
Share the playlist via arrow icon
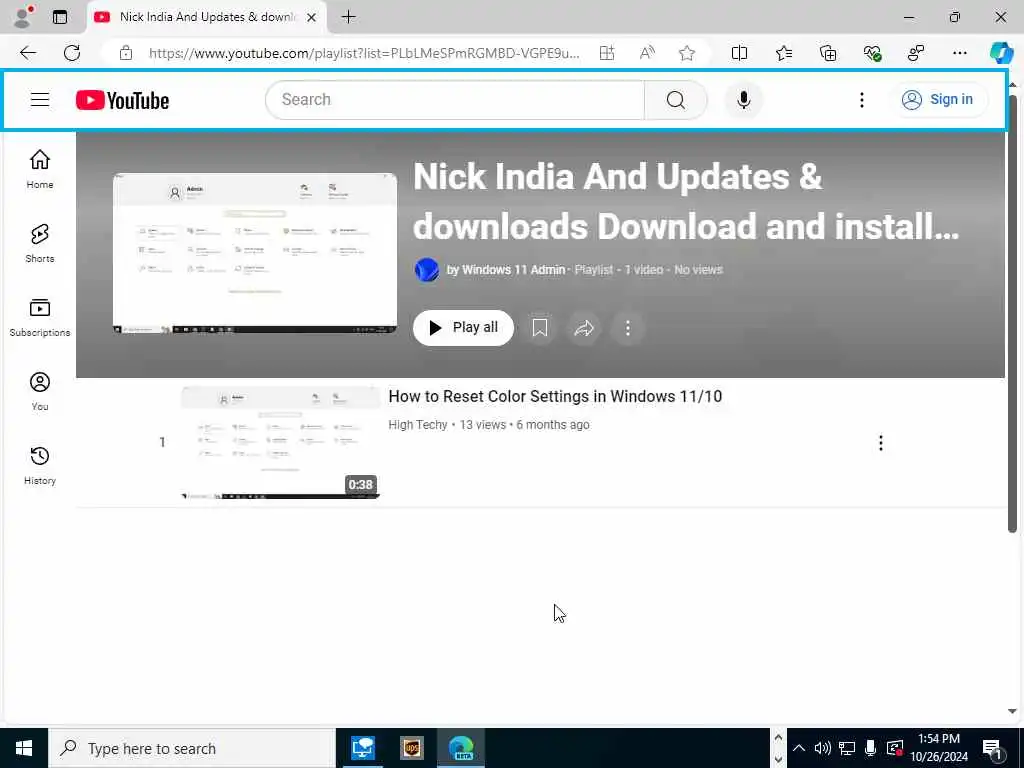[584, 328]
